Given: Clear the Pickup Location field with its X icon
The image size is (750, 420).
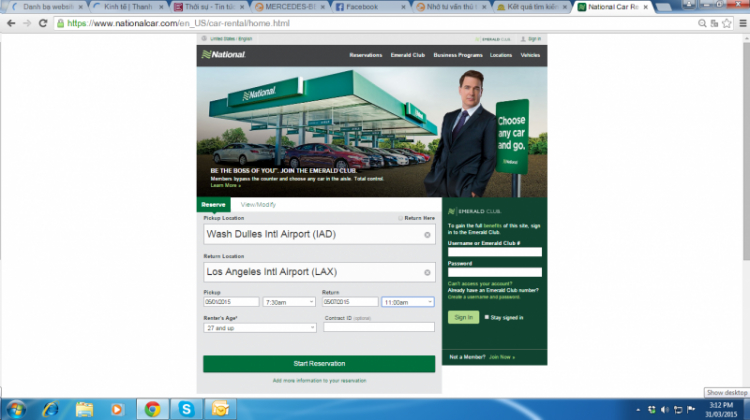Looking at the screenshot, I should point(427,235).
